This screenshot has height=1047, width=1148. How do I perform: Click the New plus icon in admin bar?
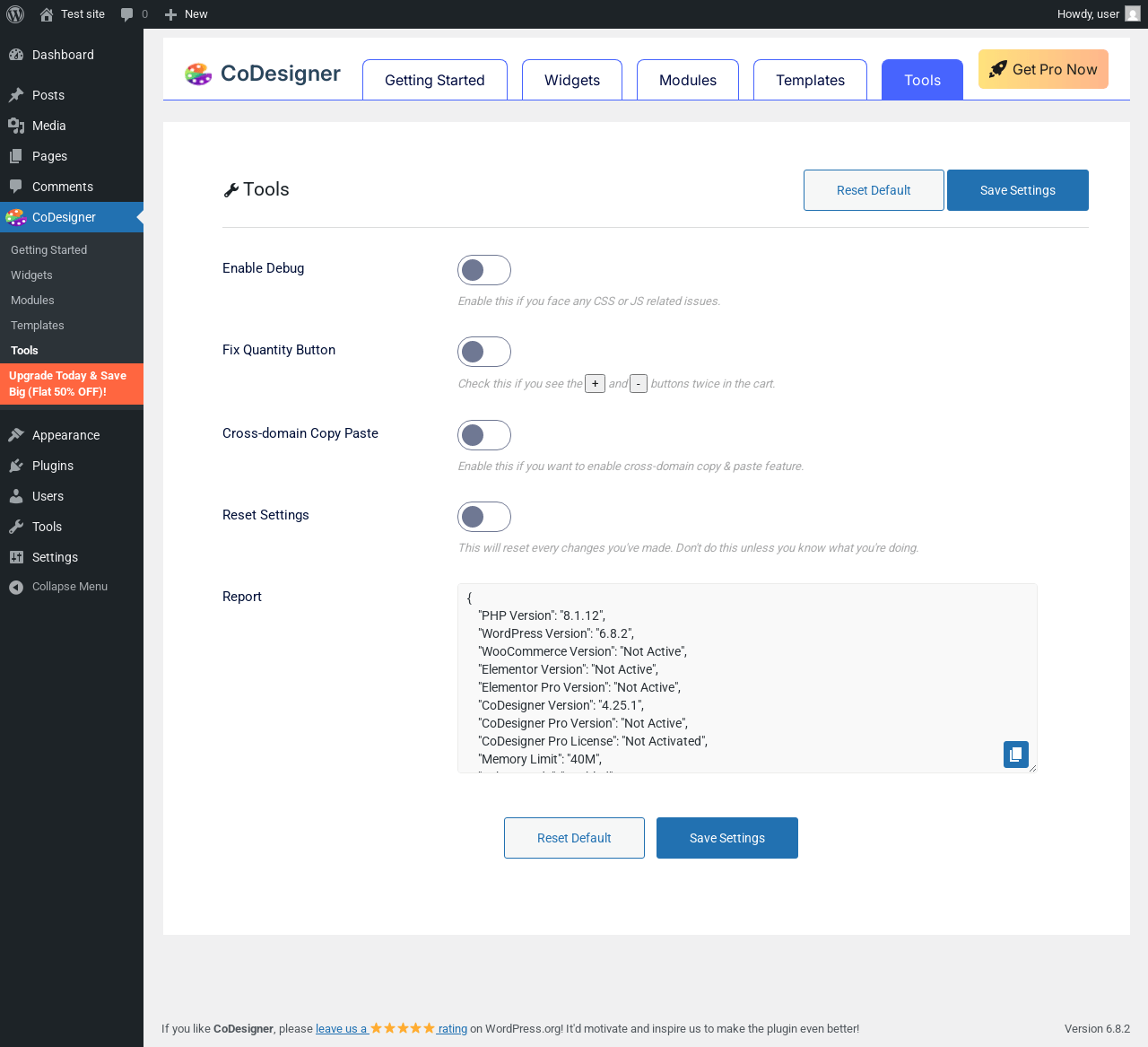click(x=170, y=14)
